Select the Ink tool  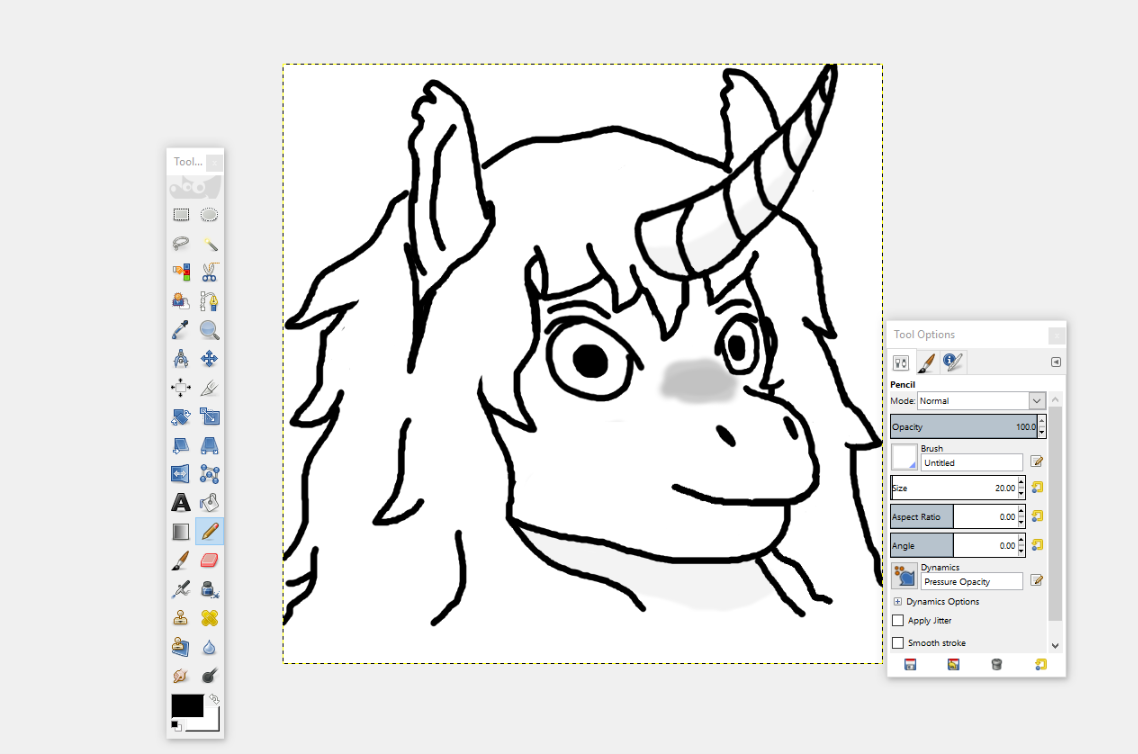coord(209,589)
